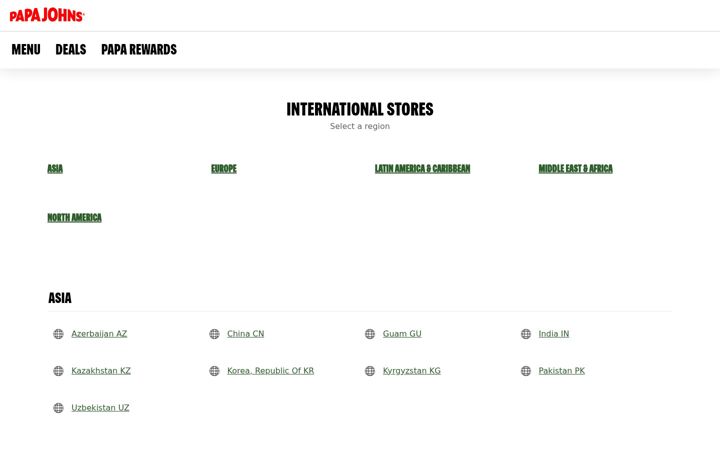Open the Azerbaijan AZ store link

point(99,334)
